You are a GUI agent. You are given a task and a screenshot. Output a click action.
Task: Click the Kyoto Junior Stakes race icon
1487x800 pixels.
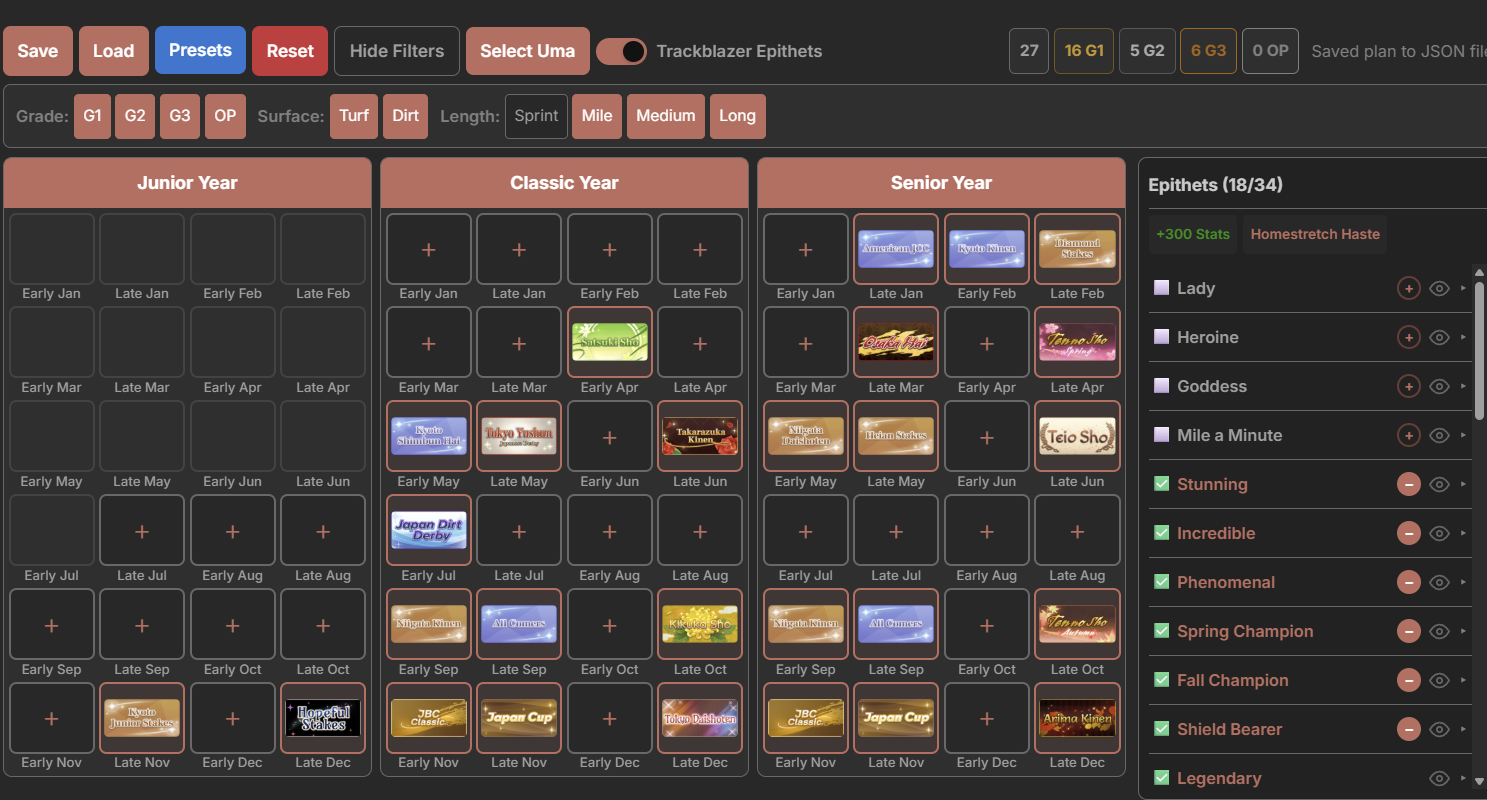142,717
